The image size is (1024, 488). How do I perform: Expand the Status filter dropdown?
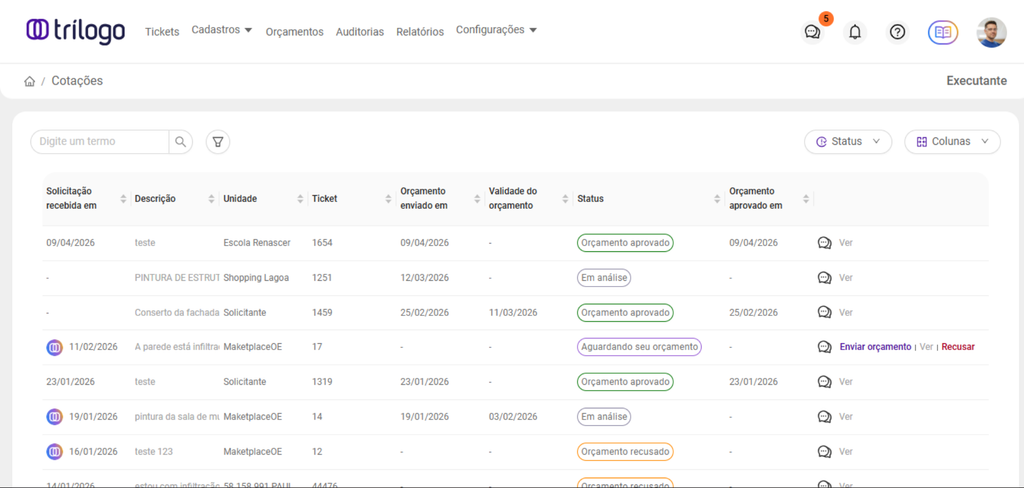[x=848, y=142]
